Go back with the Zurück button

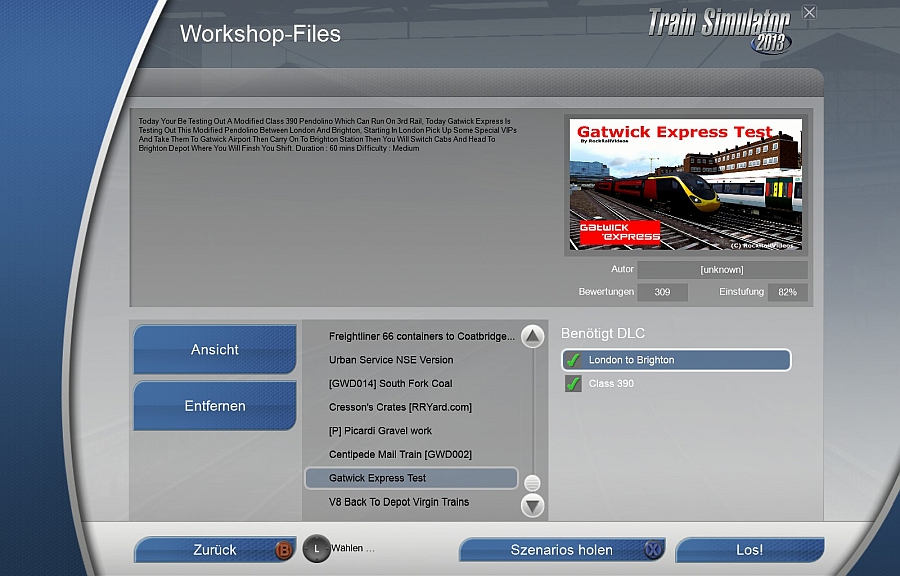click(215, 550)
